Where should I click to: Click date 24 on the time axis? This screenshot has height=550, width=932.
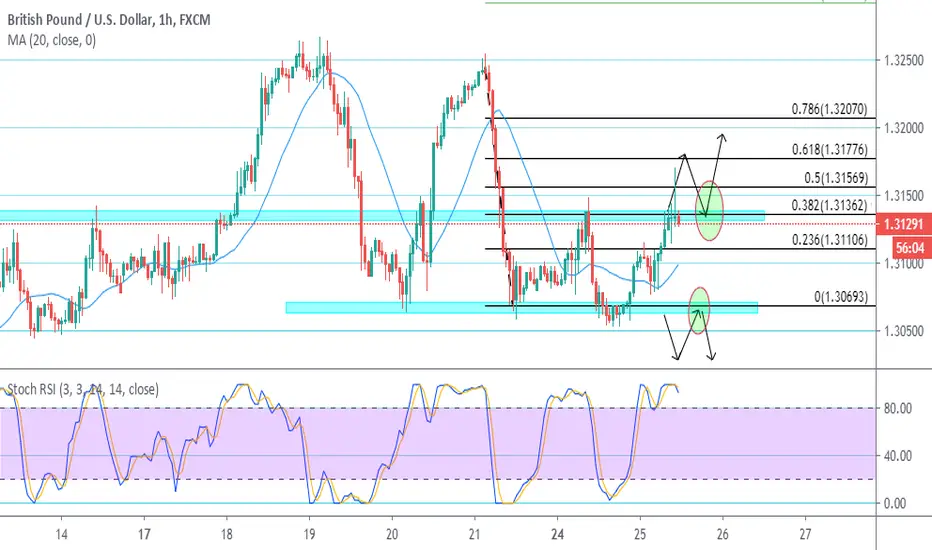pos(557,534)
